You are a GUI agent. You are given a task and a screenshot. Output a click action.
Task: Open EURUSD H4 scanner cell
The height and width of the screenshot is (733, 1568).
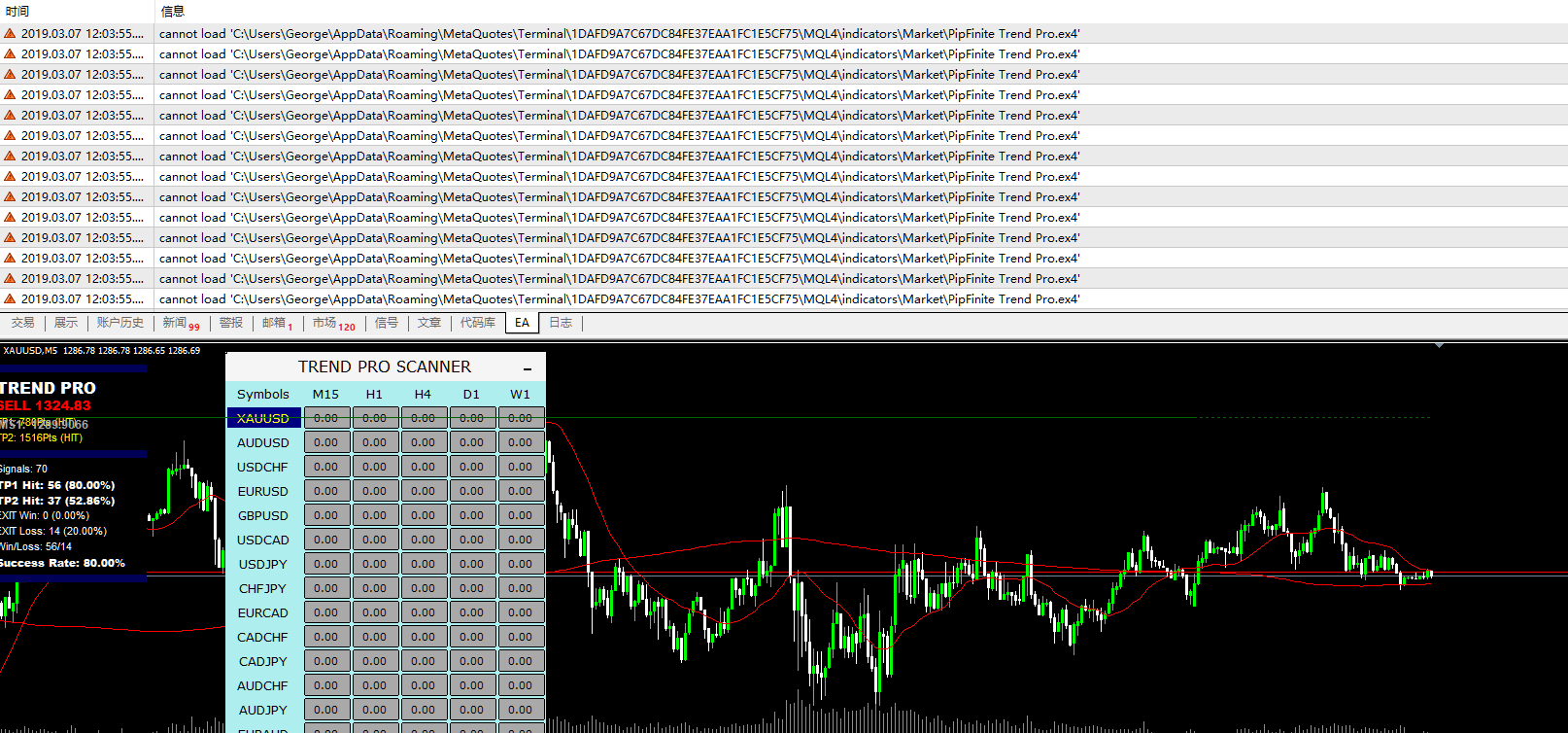click(424, 491)
